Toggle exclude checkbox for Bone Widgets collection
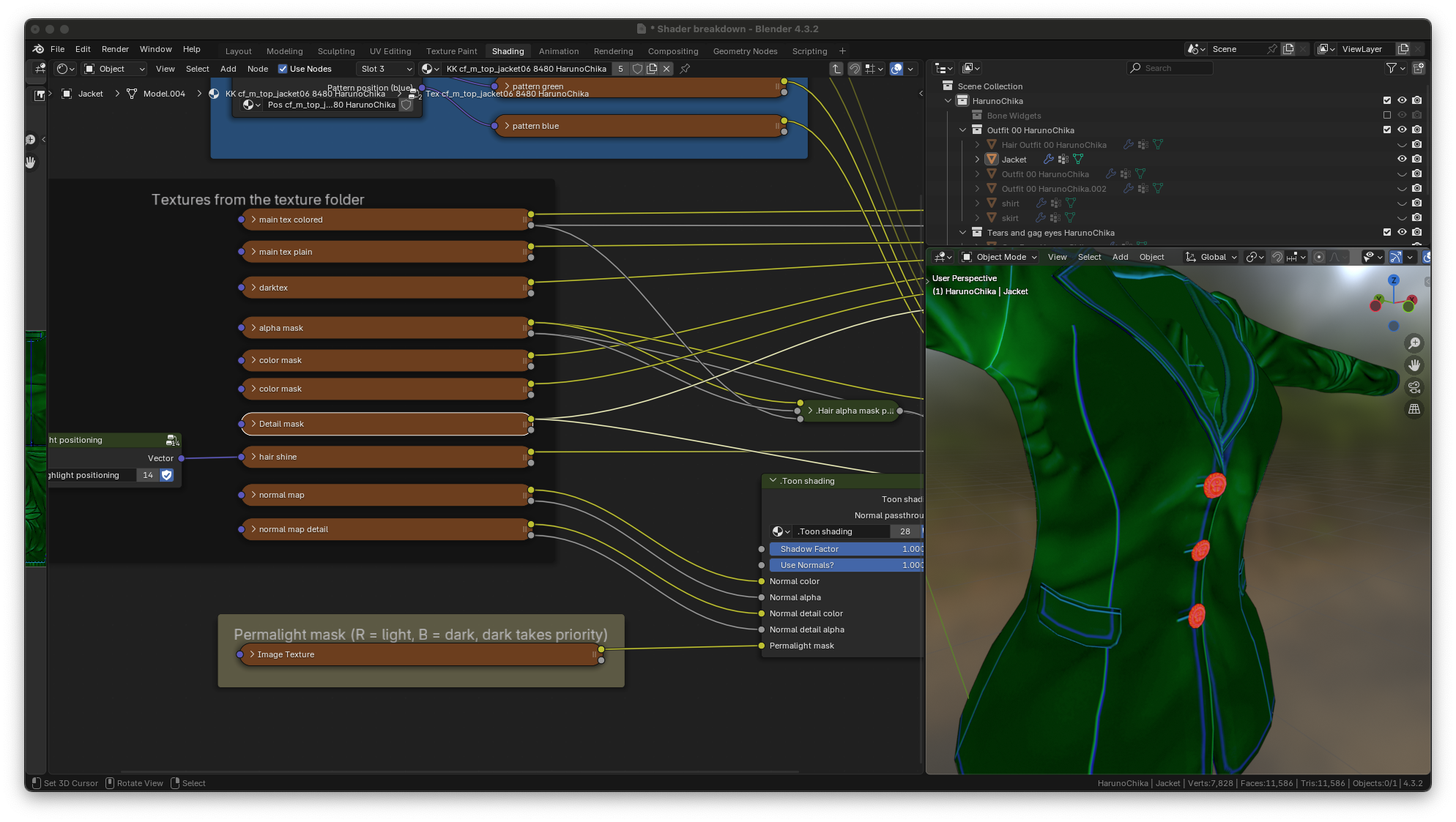1456x822 pixels. 1386,115
